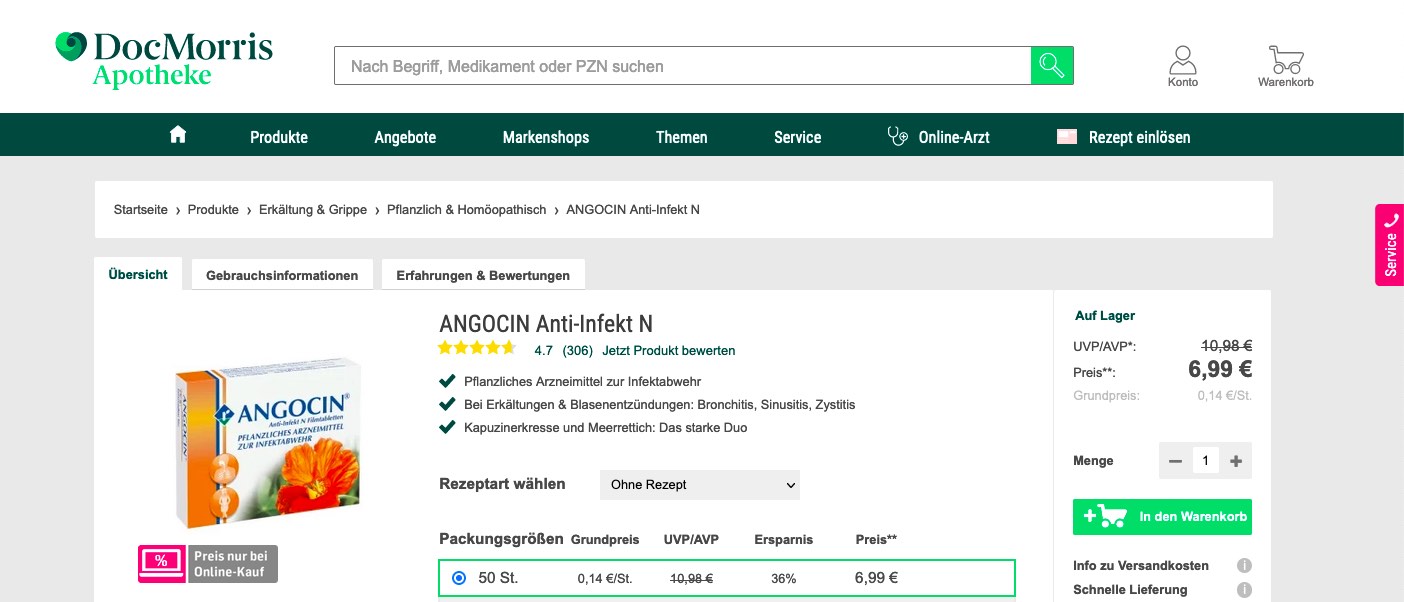This screenshot has width=1404, height=602.
Task: Click the DocMorris Apotheke logo
Action: click(x=164, y=60)
